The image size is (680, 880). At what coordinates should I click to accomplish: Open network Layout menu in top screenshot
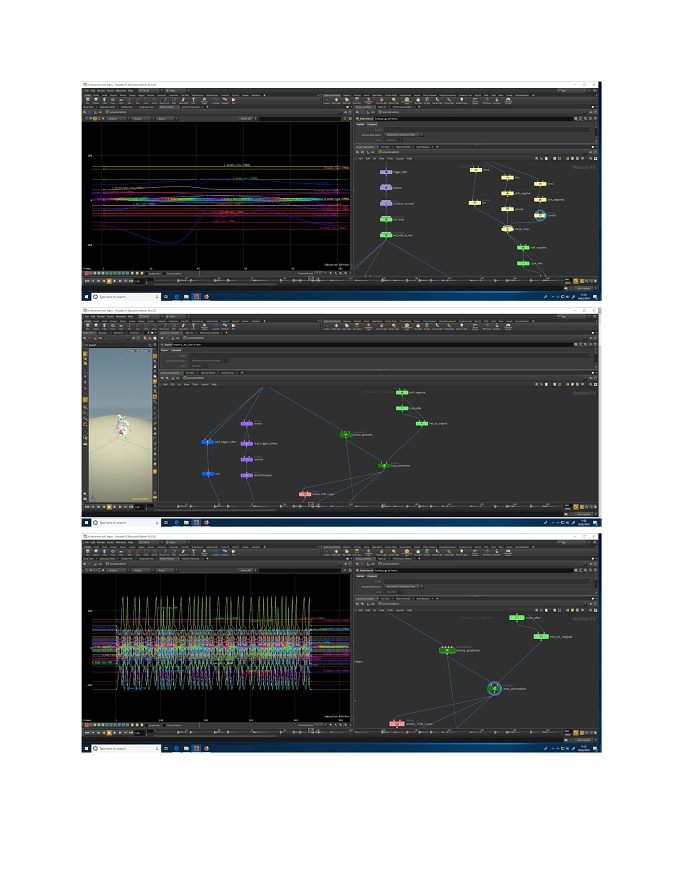(x=400, y=159)
